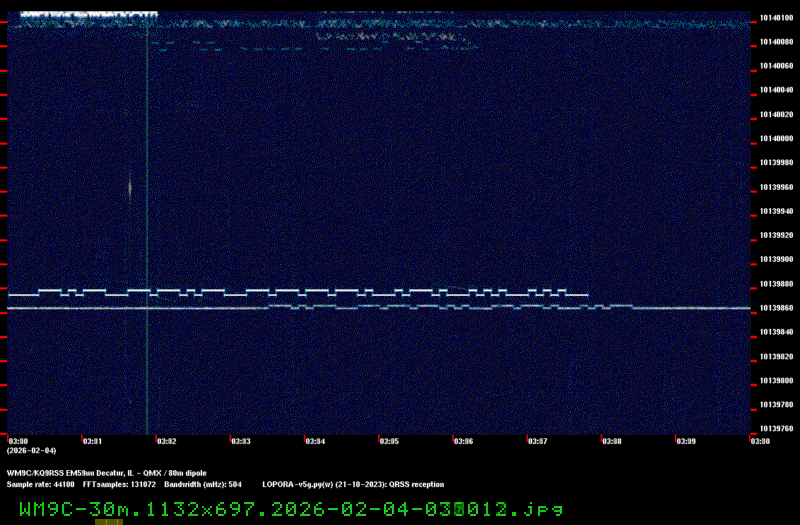Click the short bright blip near 10139960
The image size is (800, 525).
(129, 187)
